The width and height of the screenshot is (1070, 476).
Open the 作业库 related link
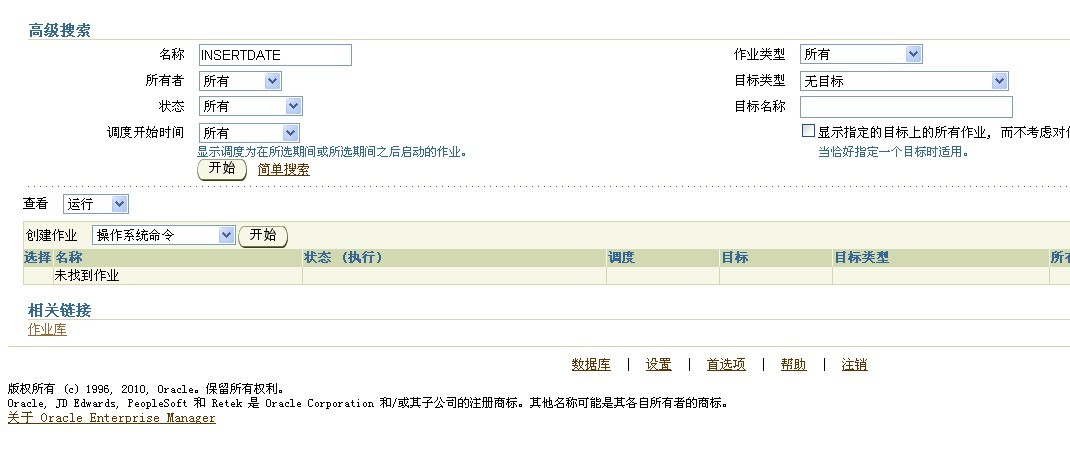click(x=47, y=330)
